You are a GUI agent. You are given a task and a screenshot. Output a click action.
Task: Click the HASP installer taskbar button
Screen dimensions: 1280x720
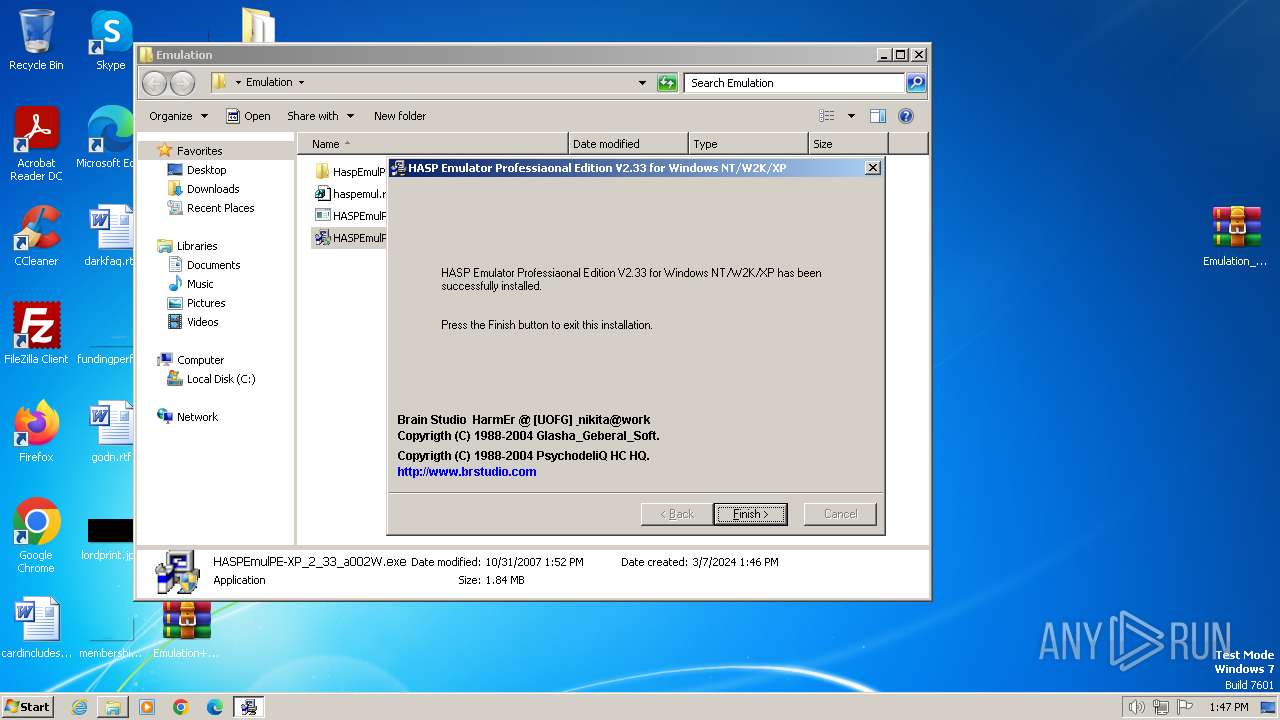point(249,707)
